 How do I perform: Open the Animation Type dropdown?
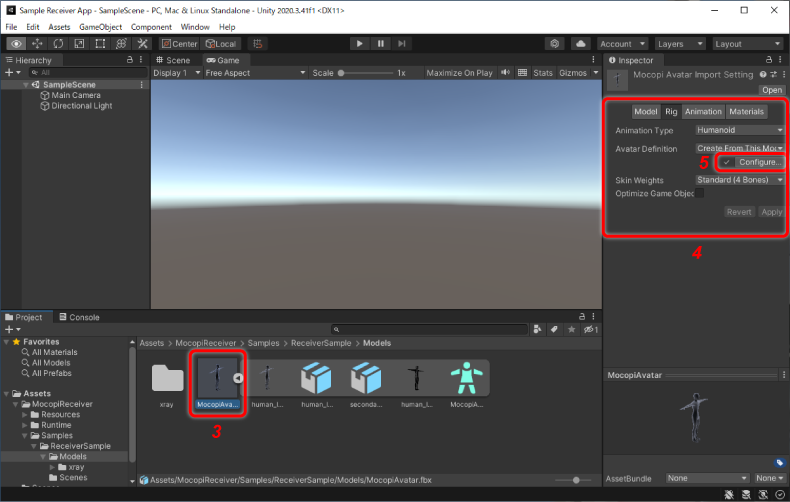(739, 130)
